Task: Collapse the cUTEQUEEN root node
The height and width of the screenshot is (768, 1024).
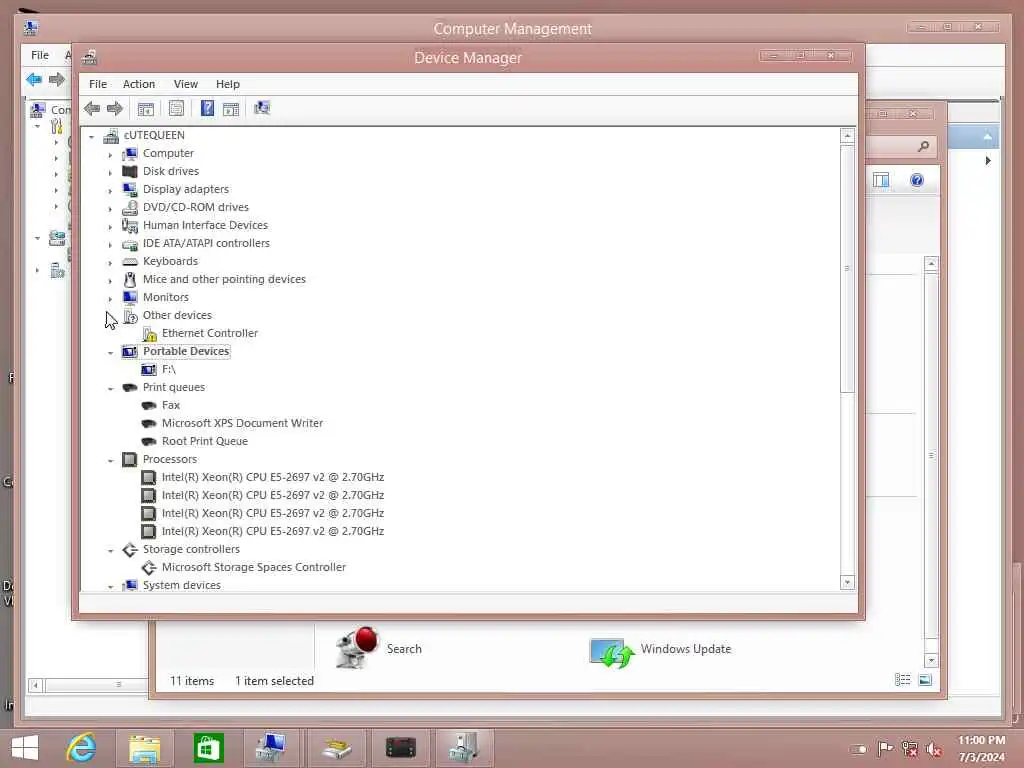Action: click(91, 136)
